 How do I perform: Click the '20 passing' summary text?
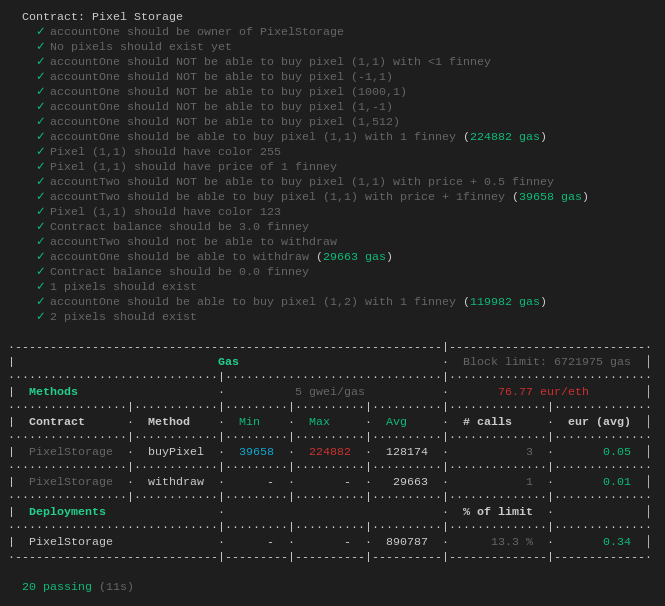click(57, 586)
